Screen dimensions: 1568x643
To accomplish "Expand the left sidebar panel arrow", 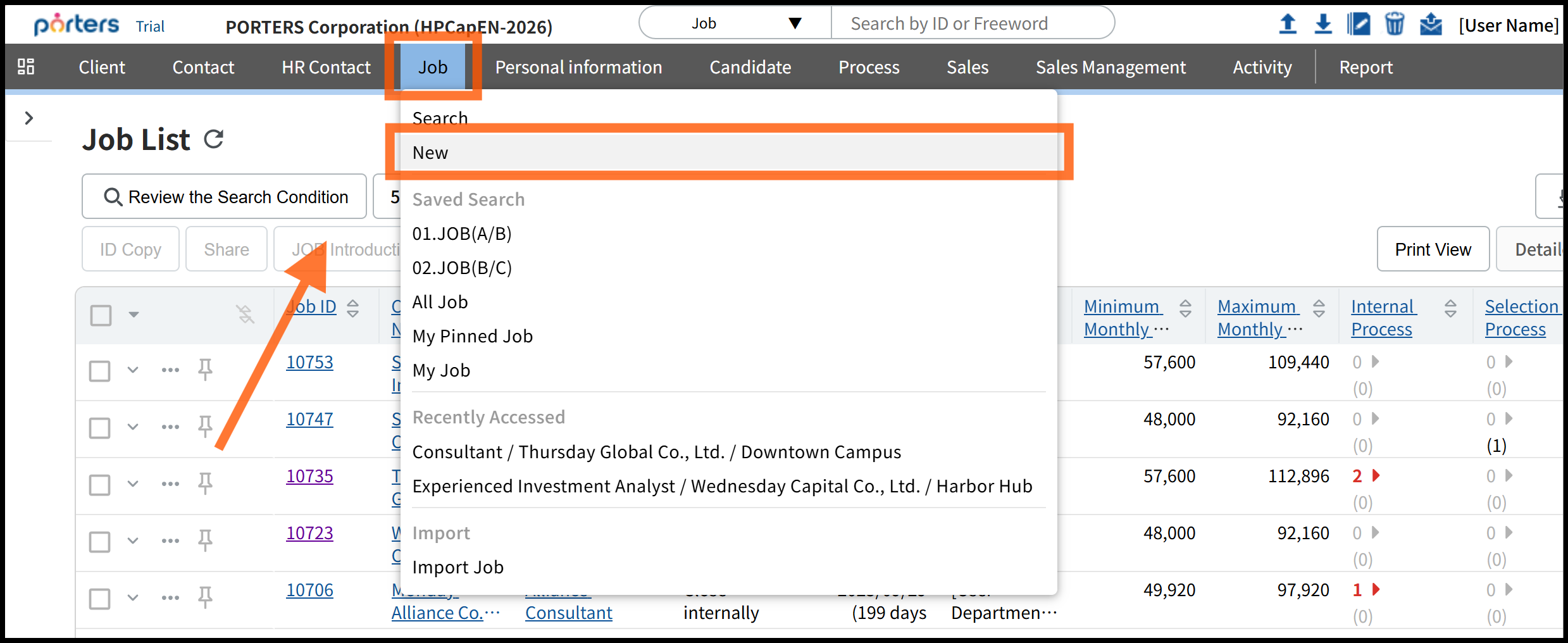I will point(28,118).
